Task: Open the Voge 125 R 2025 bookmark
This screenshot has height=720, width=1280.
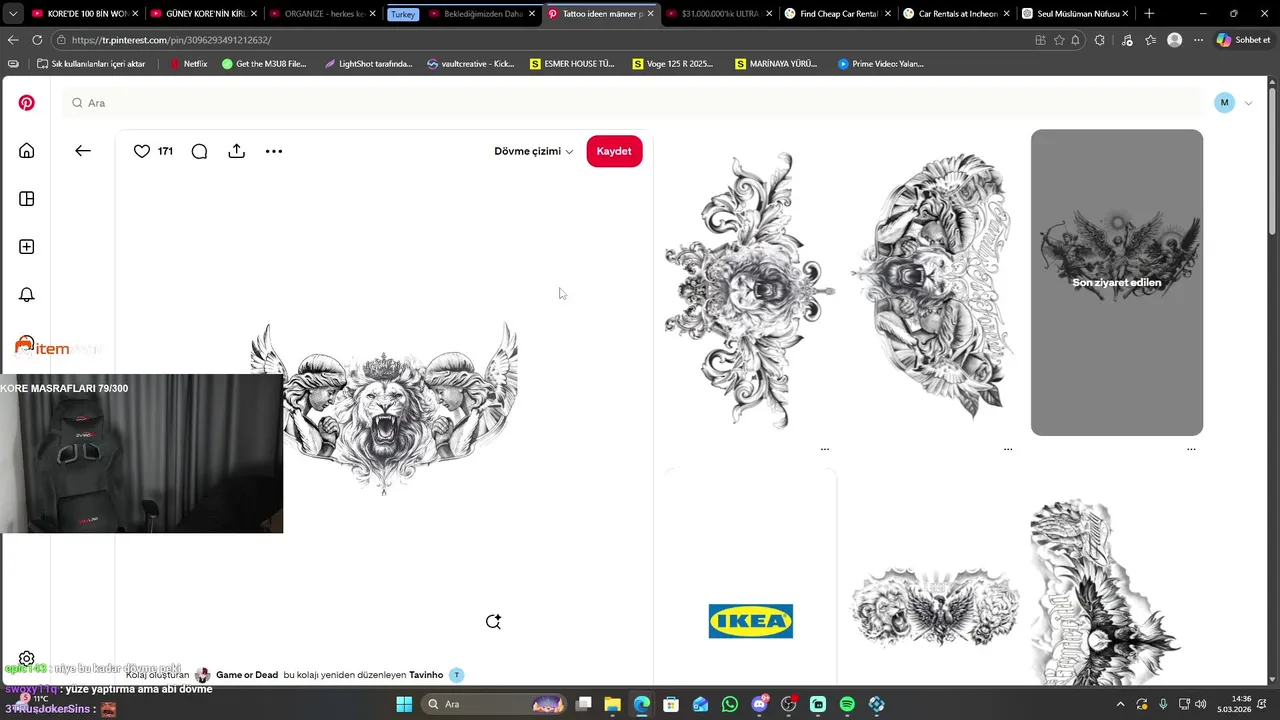Action: 673,64
